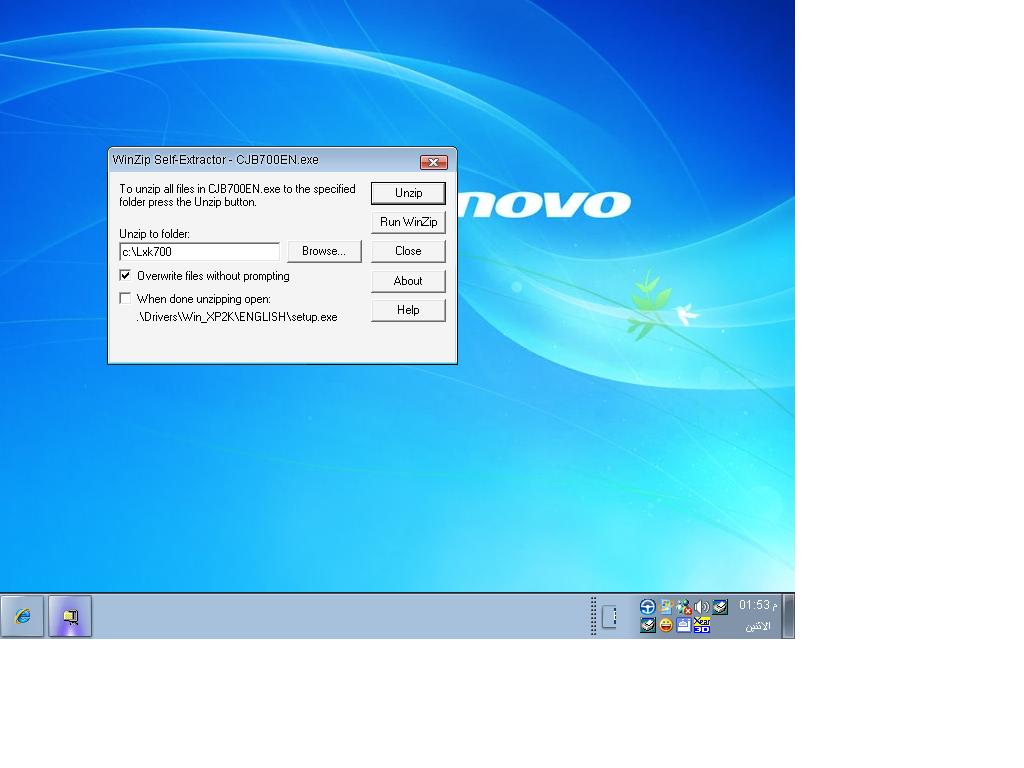
Task: Open the Xear 3D audio tray icon
Action: point(701,625)
